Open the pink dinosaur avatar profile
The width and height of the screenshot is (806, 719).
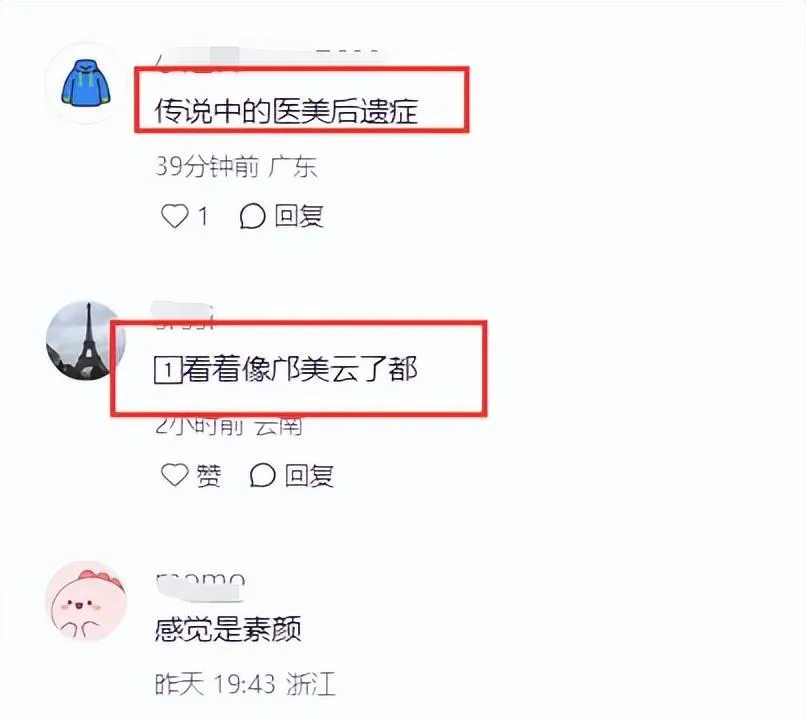point(86,601)
